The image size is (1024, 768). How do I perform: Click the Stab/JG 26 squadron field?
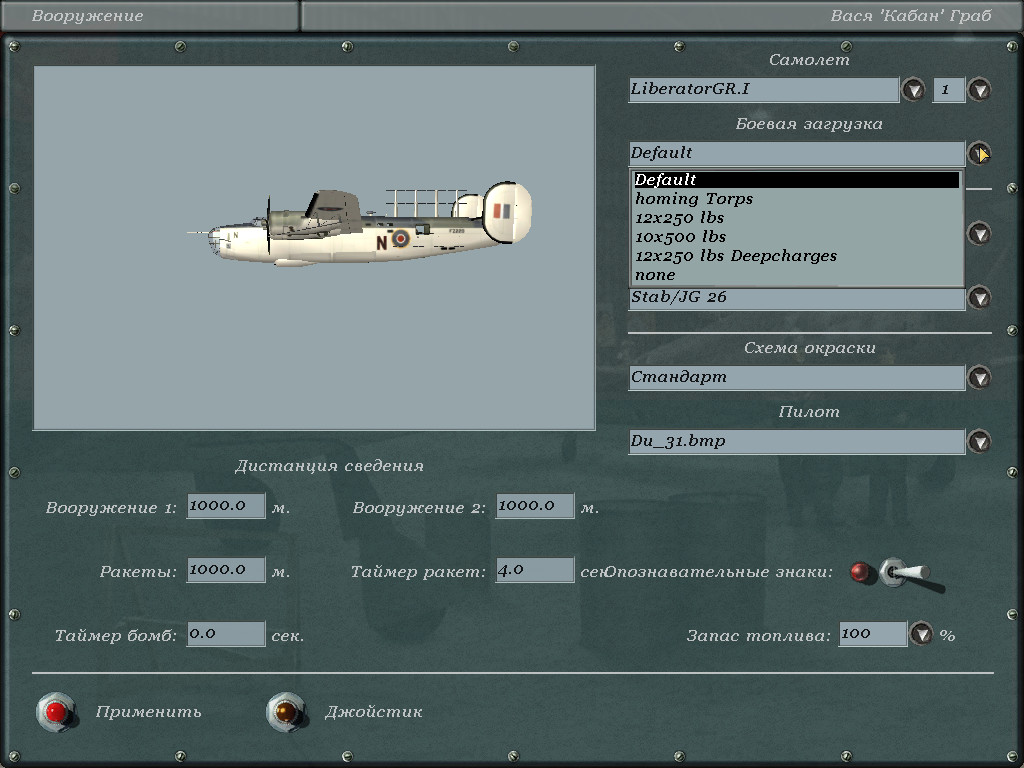(x=797, y=298)
